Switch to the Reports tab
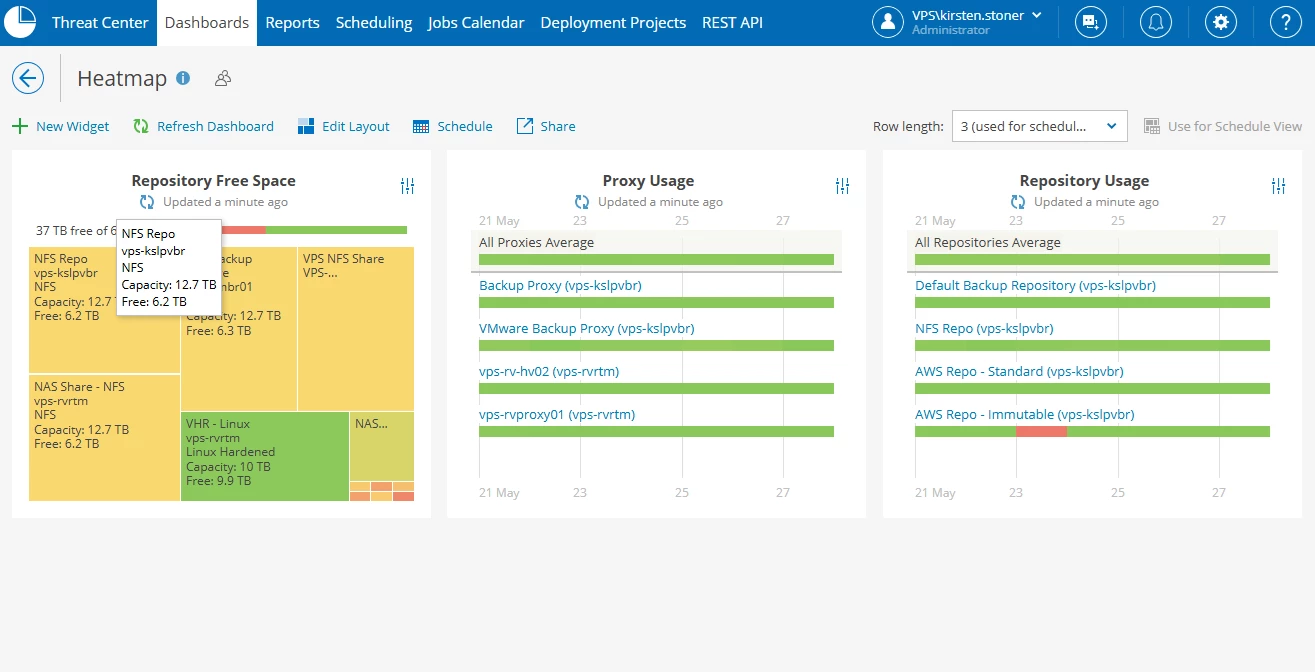The width and height of the screenshot is (1315, 672). (293, 22)
